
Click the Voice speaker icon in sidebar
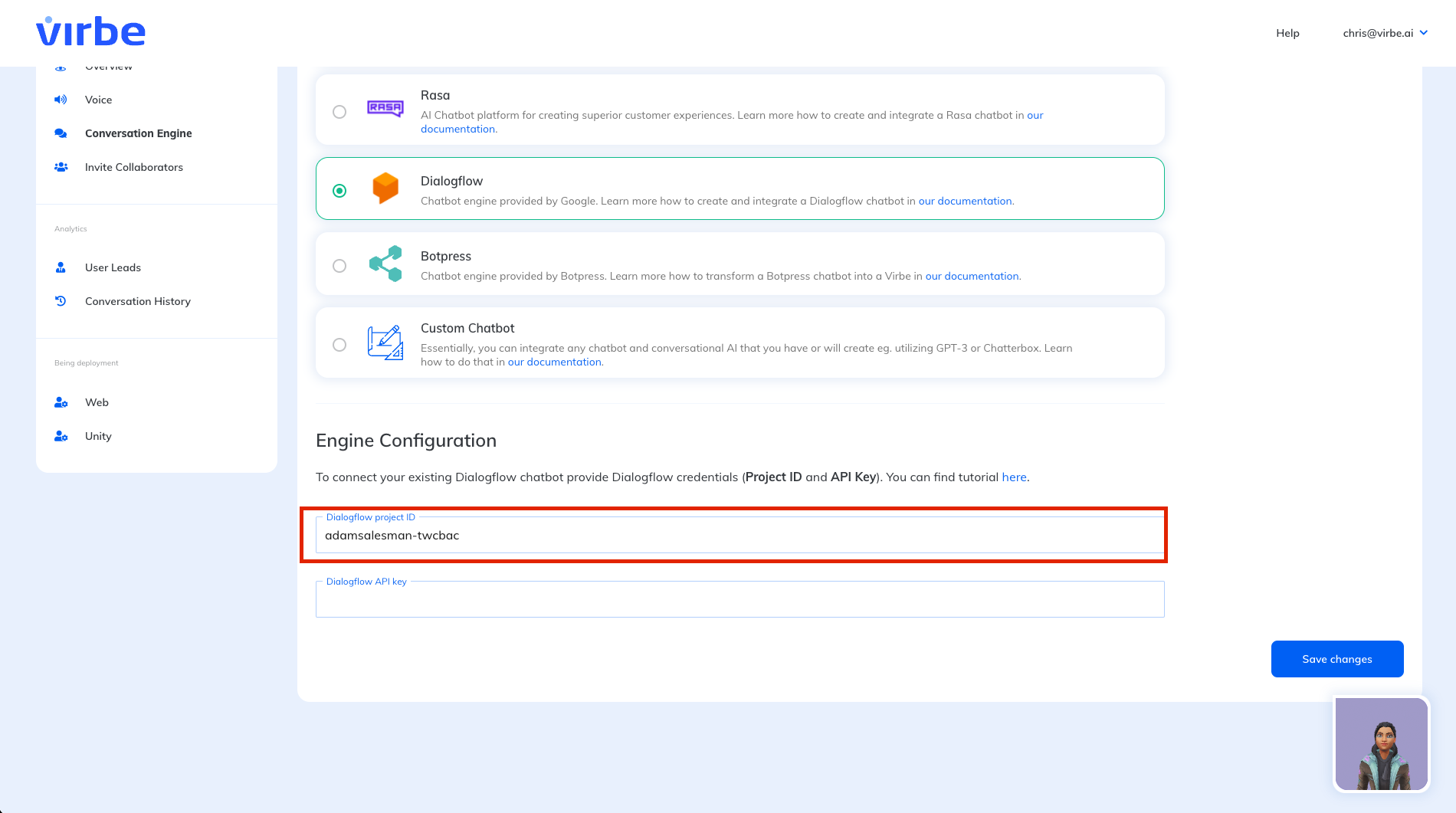click(x=61, y=100)
